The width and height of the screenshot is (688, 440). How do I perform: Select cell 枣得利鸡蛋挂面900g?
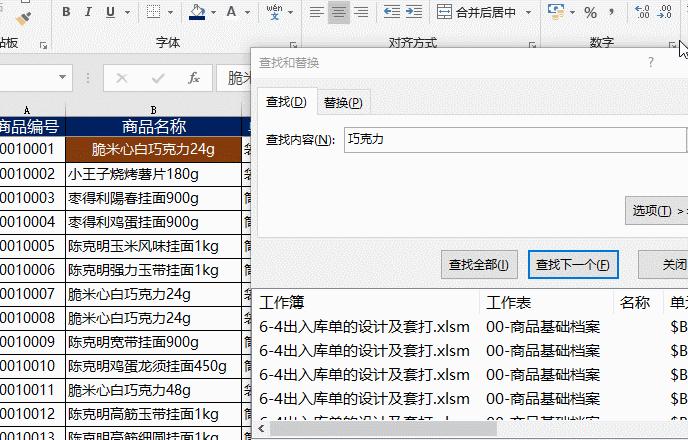[154, 222]
